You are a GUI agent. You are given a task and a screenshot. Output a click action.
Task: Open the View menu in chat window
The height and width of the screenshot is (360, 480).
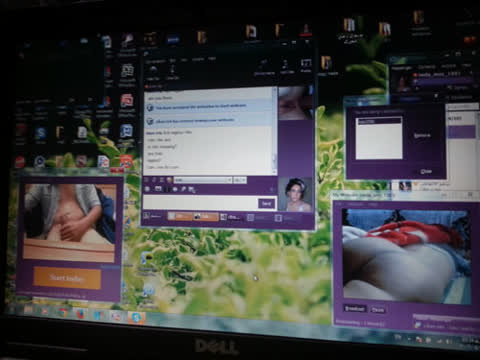(184, 60)
